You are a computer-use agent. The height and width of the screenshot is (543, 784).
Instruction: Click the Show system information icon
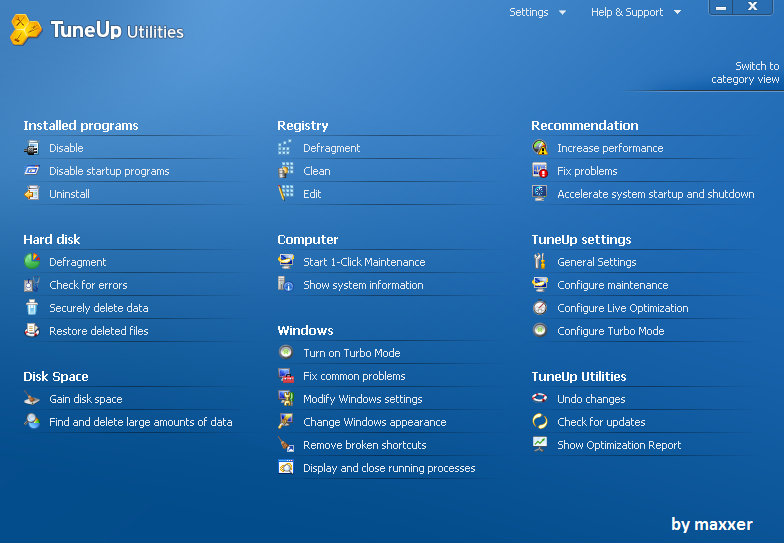(x=286, y=284)
